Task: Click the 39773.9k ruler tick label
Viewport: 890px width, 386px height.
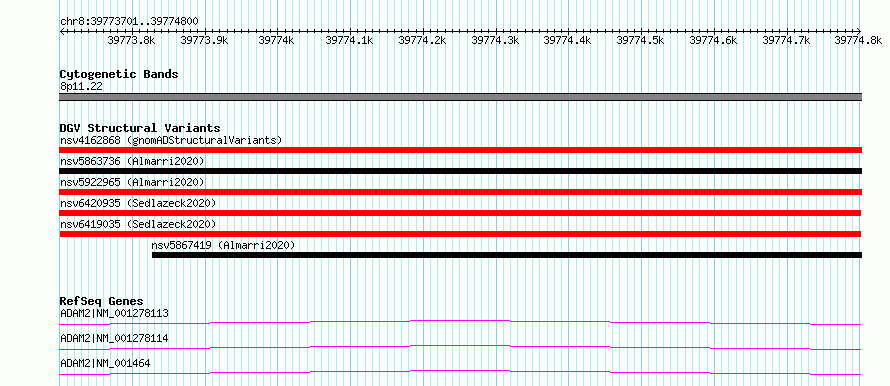Action: [204, 40]
